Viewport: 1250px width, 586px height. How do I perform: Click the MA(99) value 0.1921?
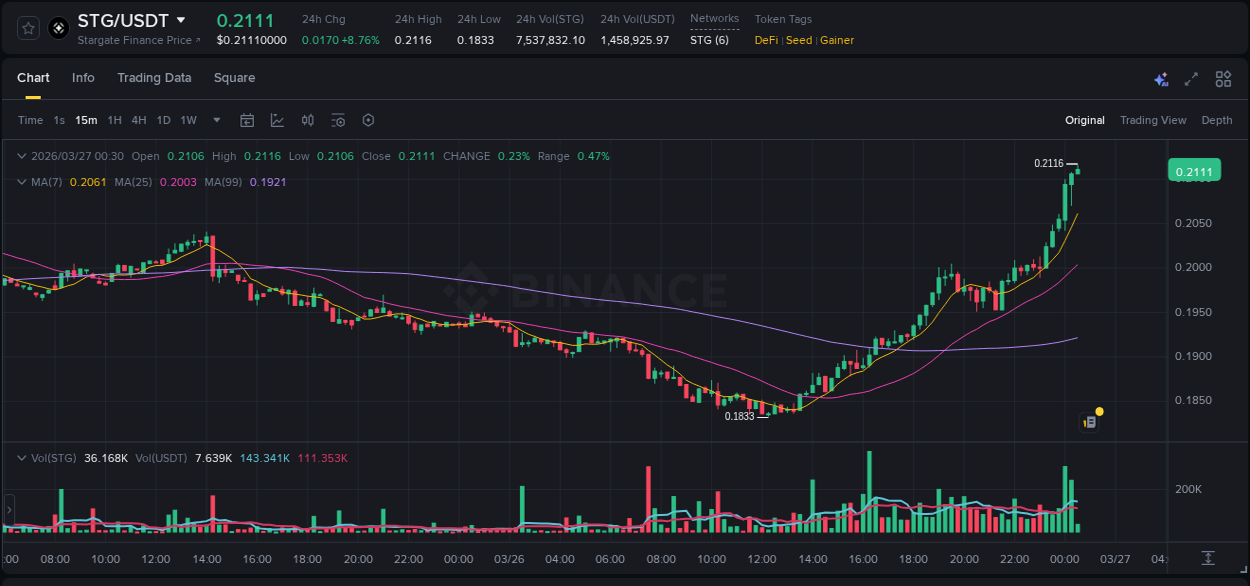click(268, 182)
